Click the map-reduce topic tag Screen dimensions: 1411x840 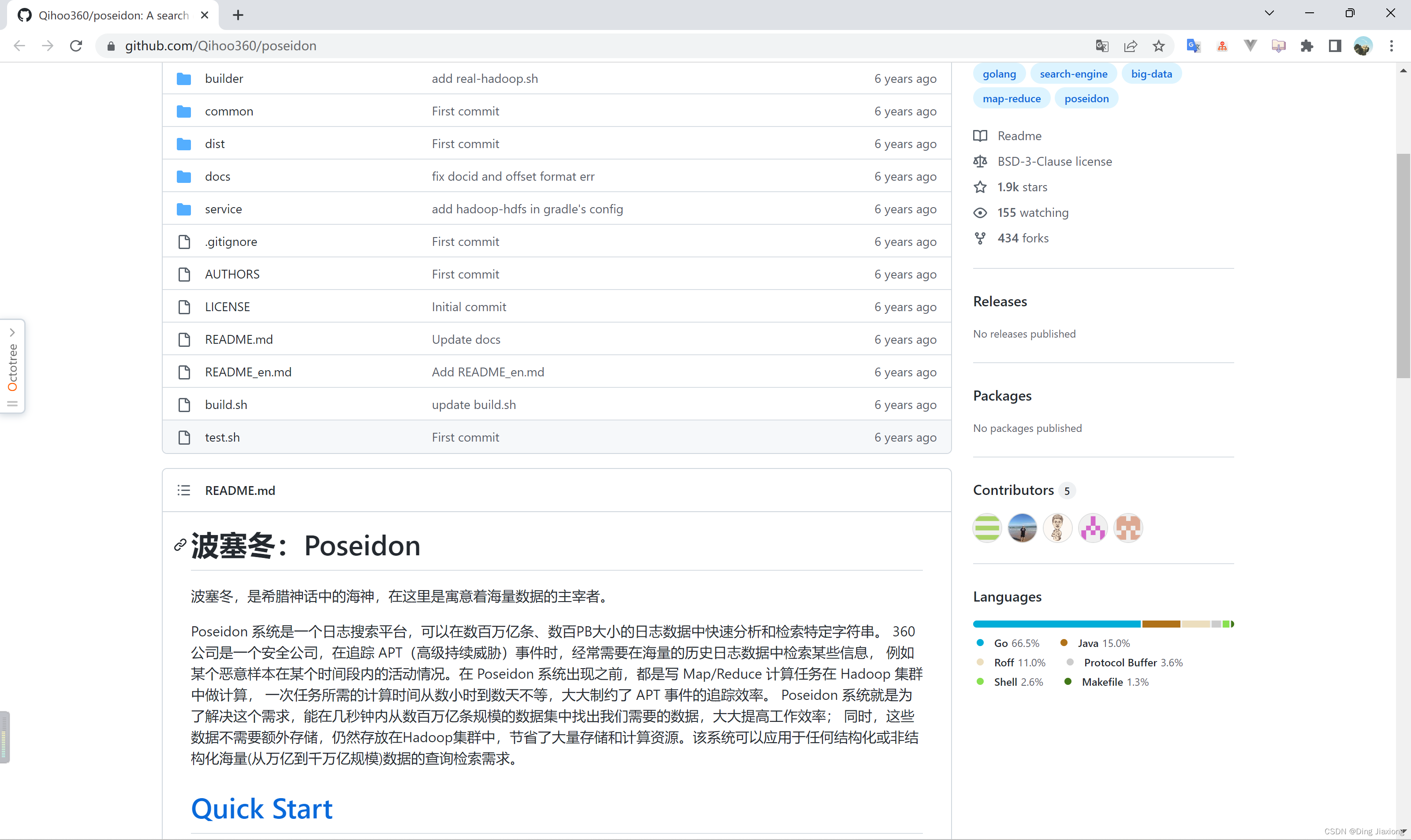[1011, 98]
